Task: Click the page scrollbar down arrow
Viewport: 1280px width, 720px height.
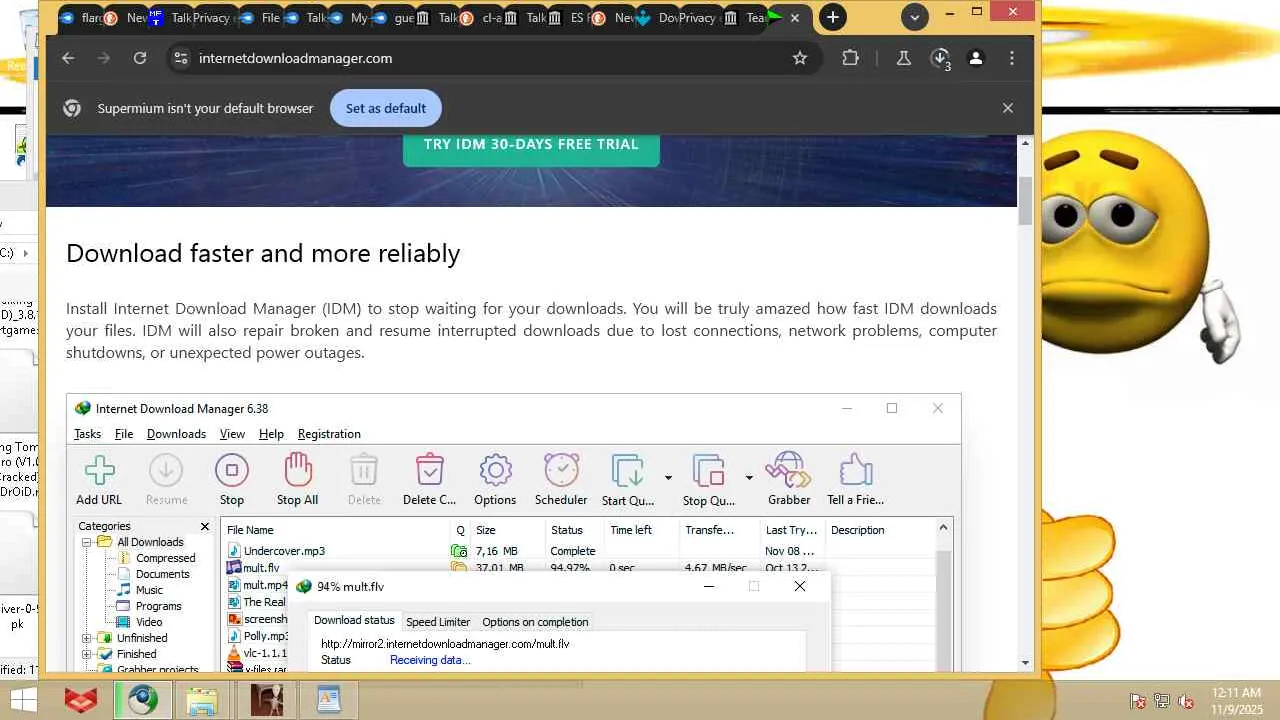Action: (x=1025, y=662)
